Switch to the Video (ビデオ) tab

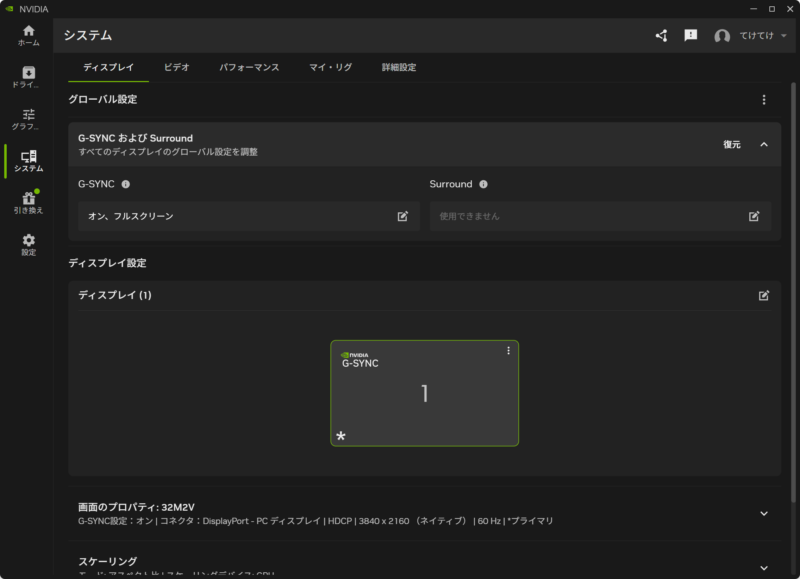(x=177, y=68)
